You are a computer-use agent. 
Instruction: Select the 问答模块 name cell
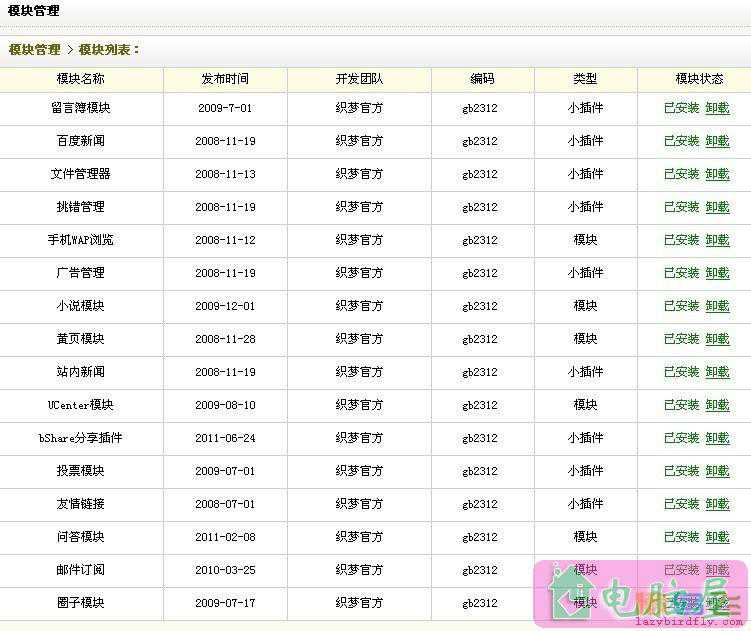80,537
